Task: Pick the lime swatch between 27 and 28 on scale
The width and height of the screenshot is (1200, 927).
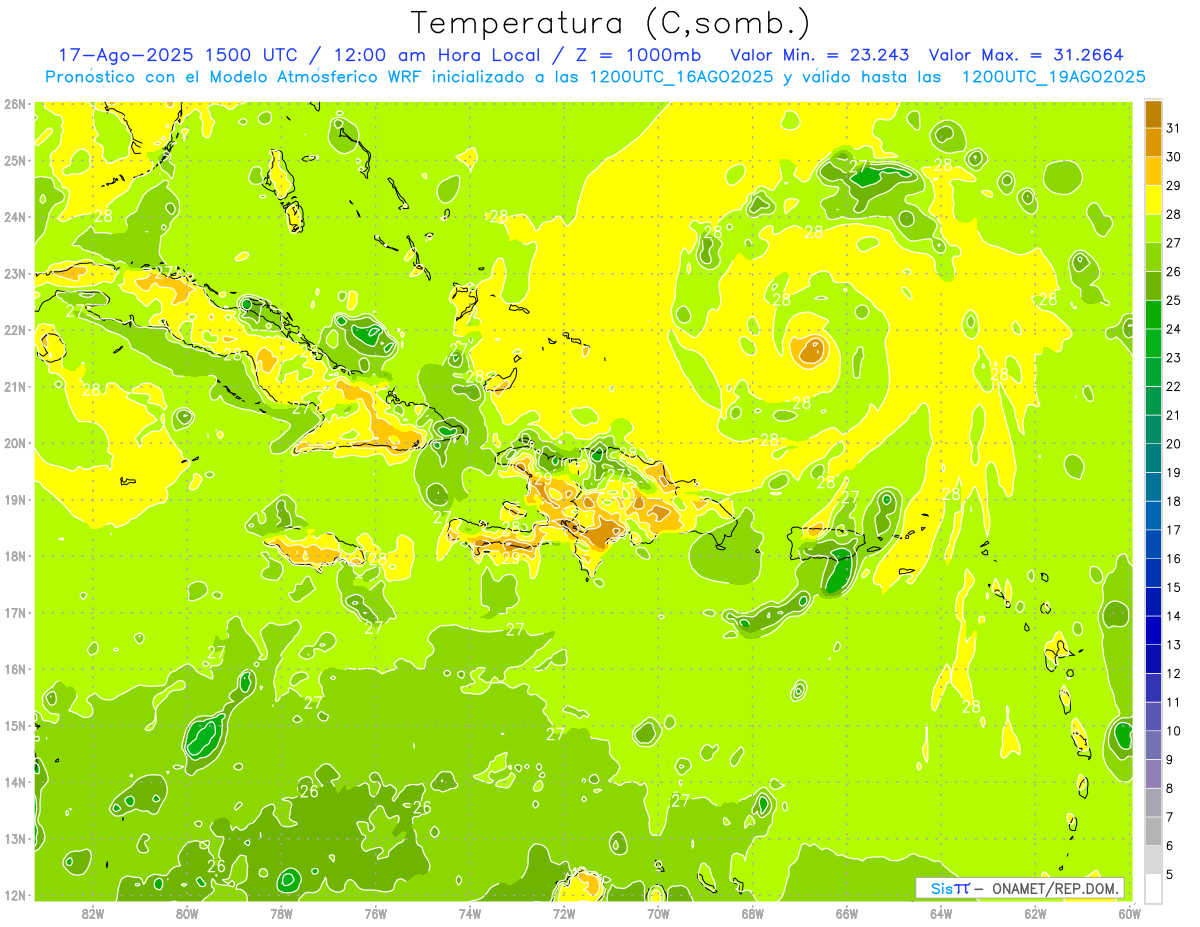Action: (1153, 229)
